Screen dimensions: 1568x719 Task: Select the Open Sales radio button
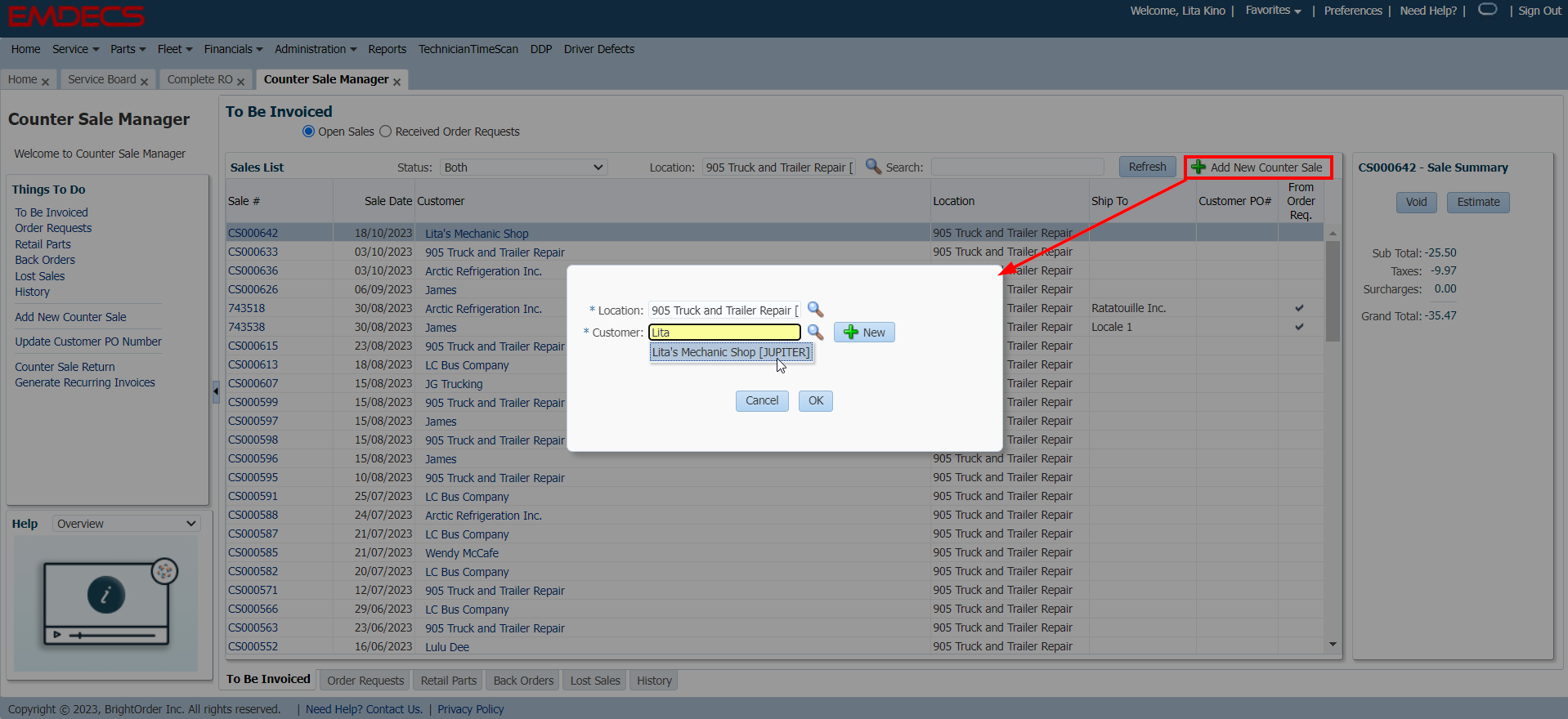(x=308, y=132)
